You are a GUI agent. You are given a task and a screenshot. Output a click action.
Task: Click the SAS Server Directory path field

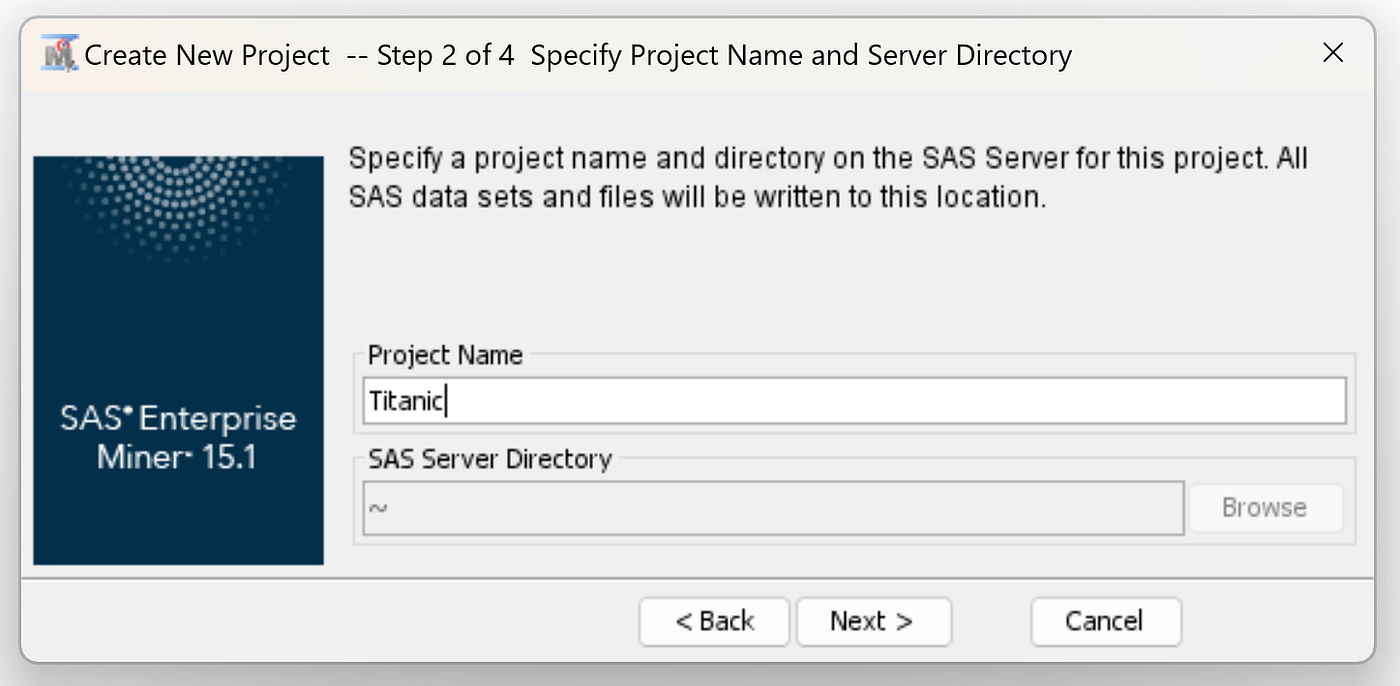[773, 508]
